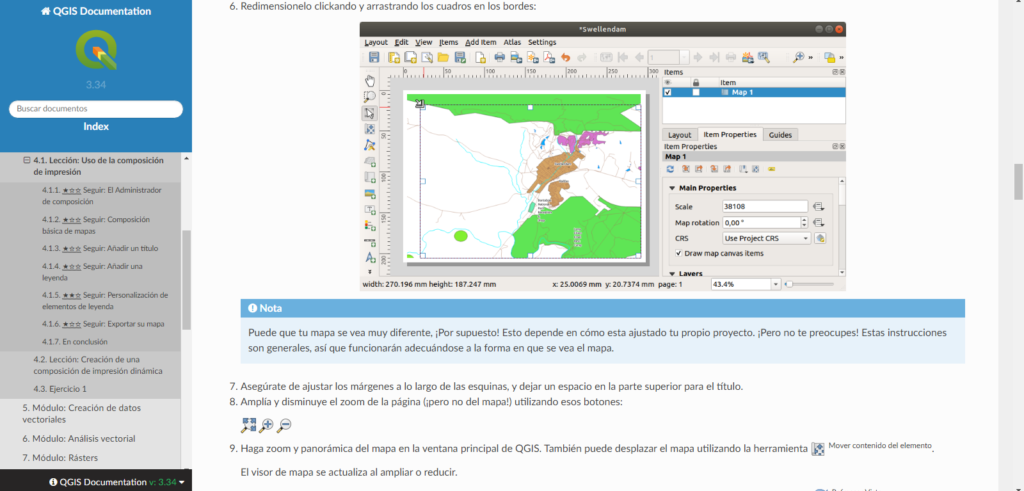Click the Add legend tool icon
This screenshot has width=1024, height=491.
point(370,225)
